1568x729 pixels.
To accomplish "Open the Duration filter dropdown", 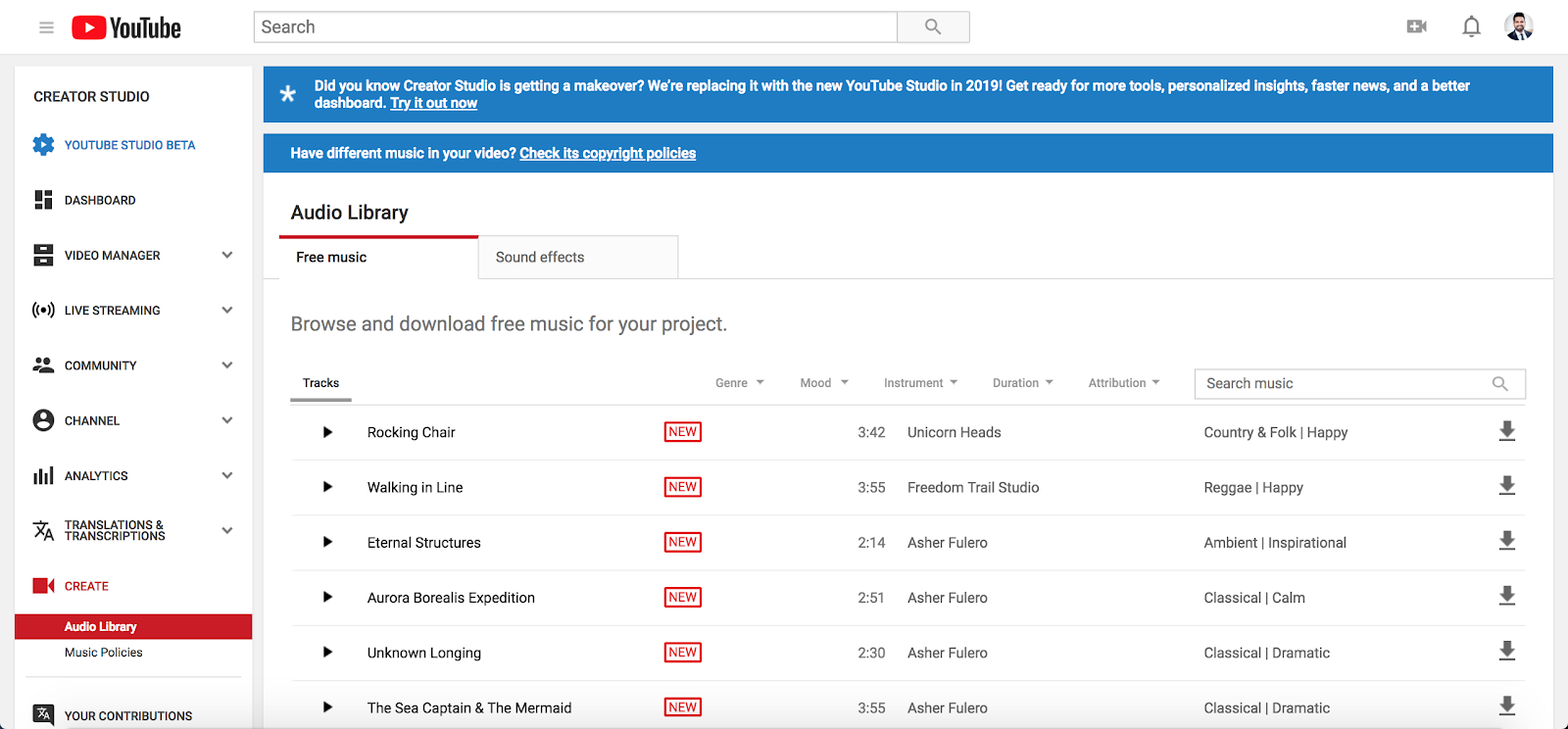I will (1023, 383).
